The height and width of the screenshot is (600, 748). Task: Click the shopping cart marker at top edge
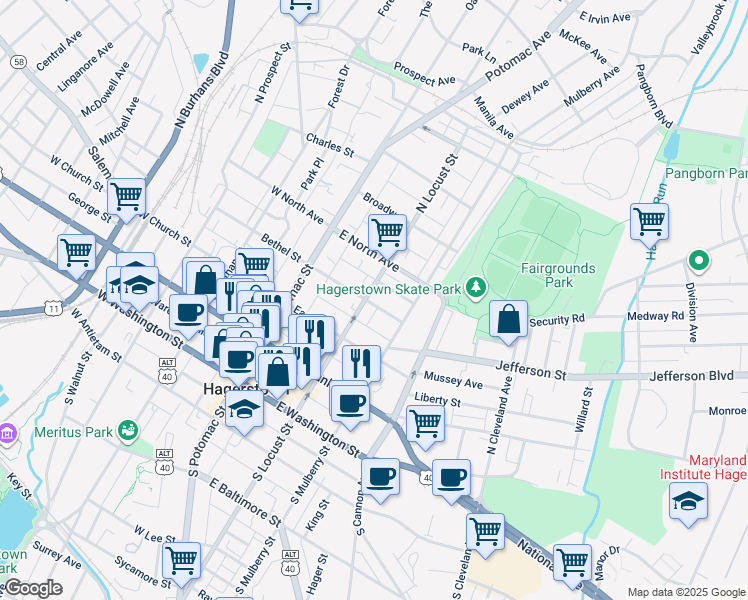click(299, 5)
